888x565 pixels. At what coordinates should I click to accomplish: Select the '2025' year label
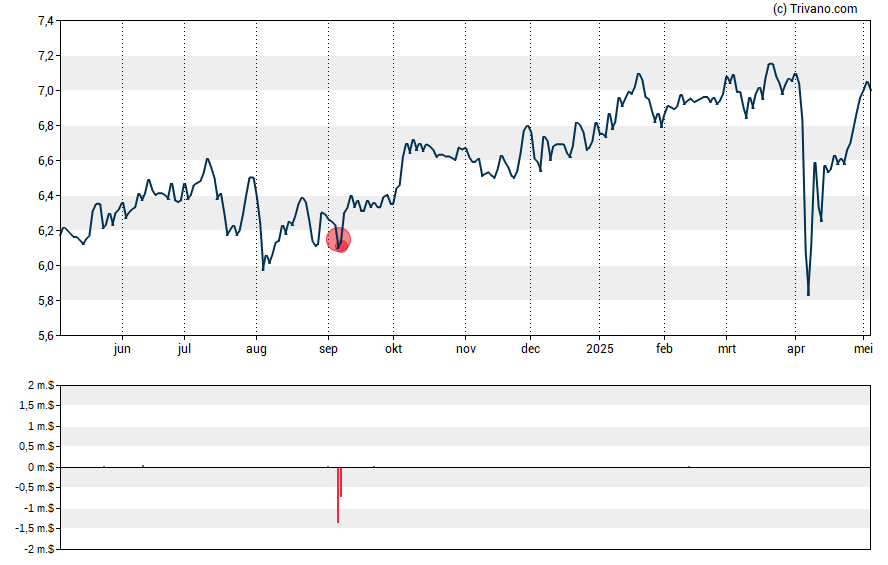600,349
